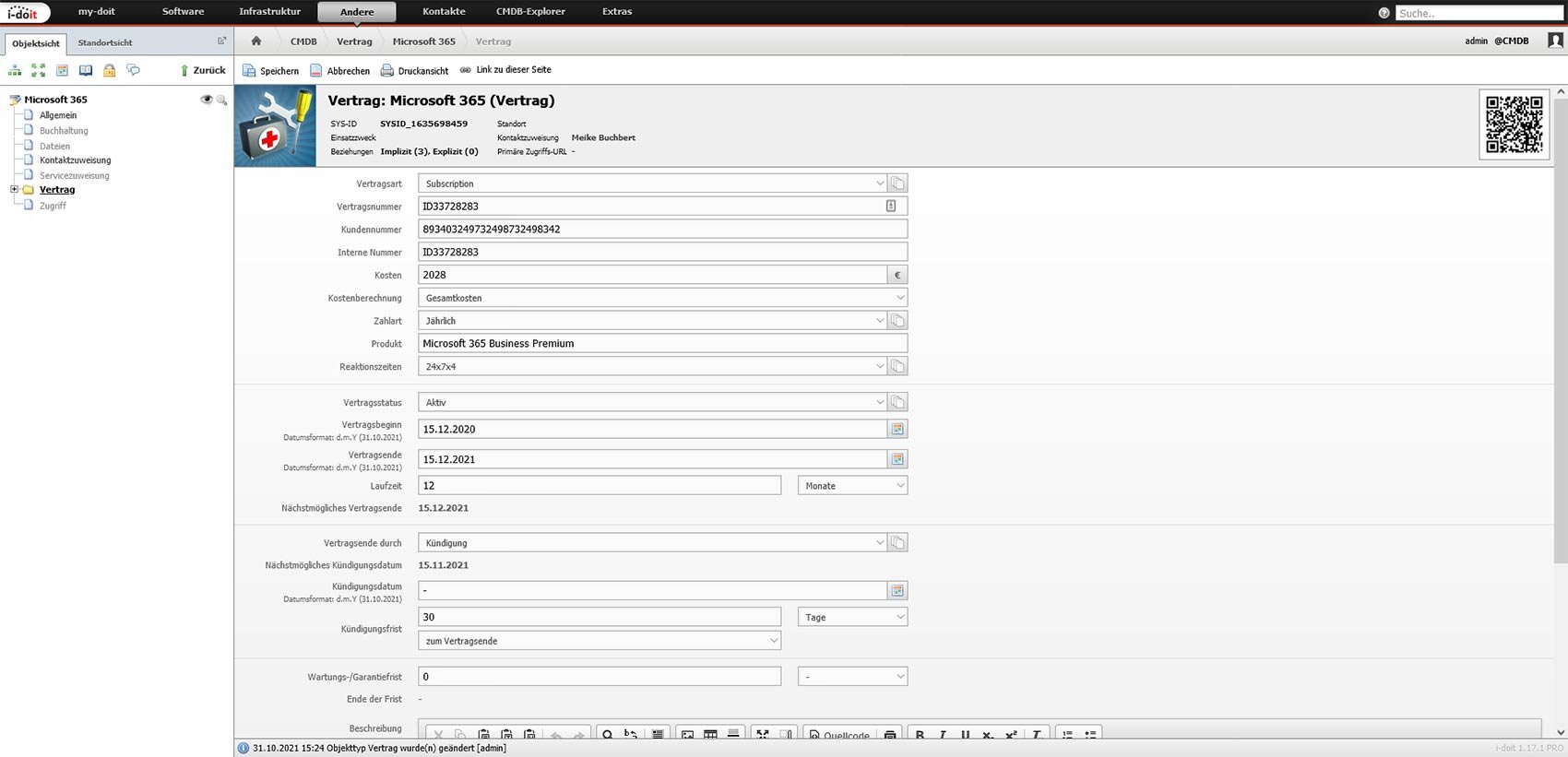
Task: Click the user profile icon top right
Action: click(1555, 41)
